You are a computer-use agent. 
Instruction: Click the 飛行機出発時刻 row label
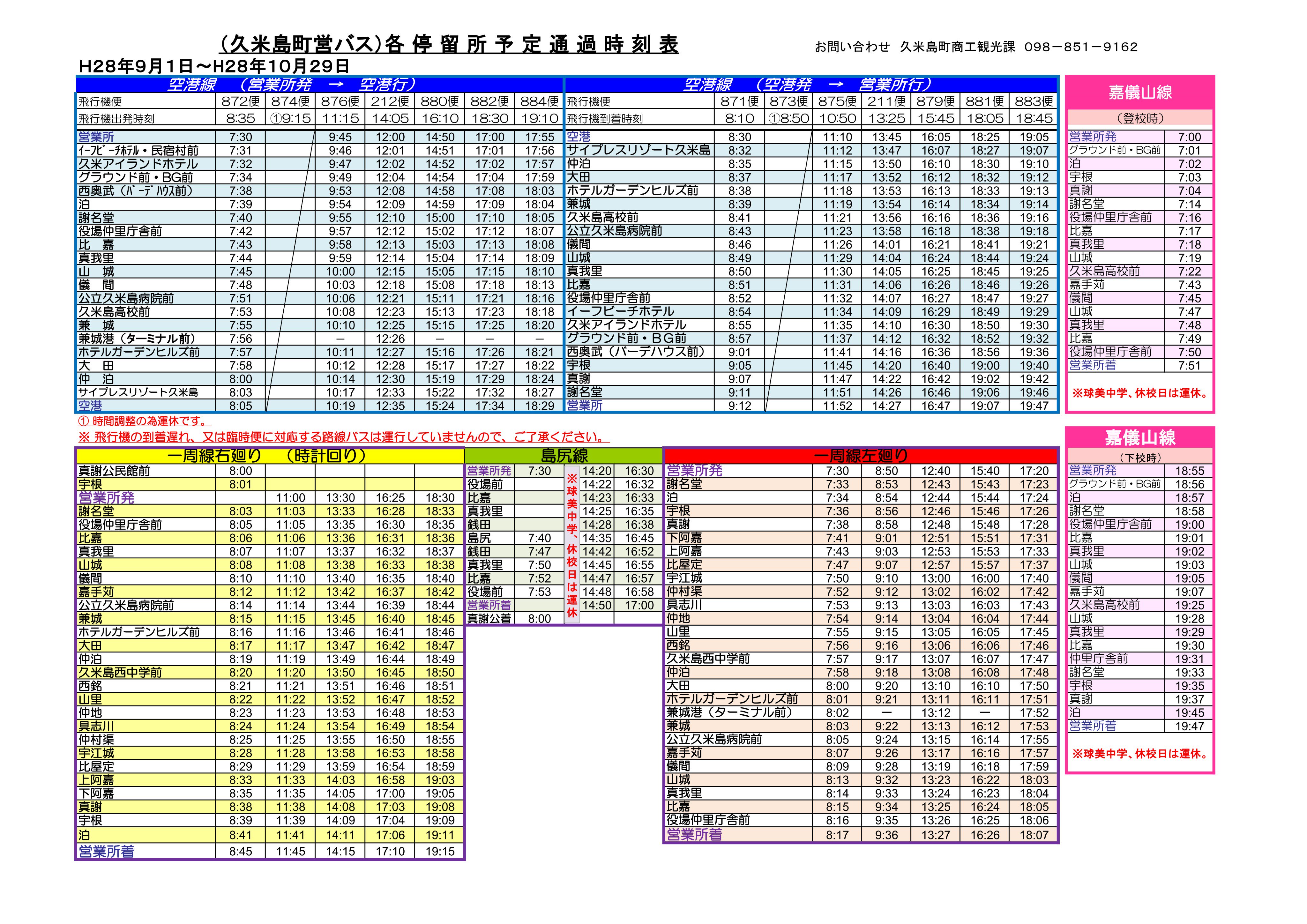116,119
